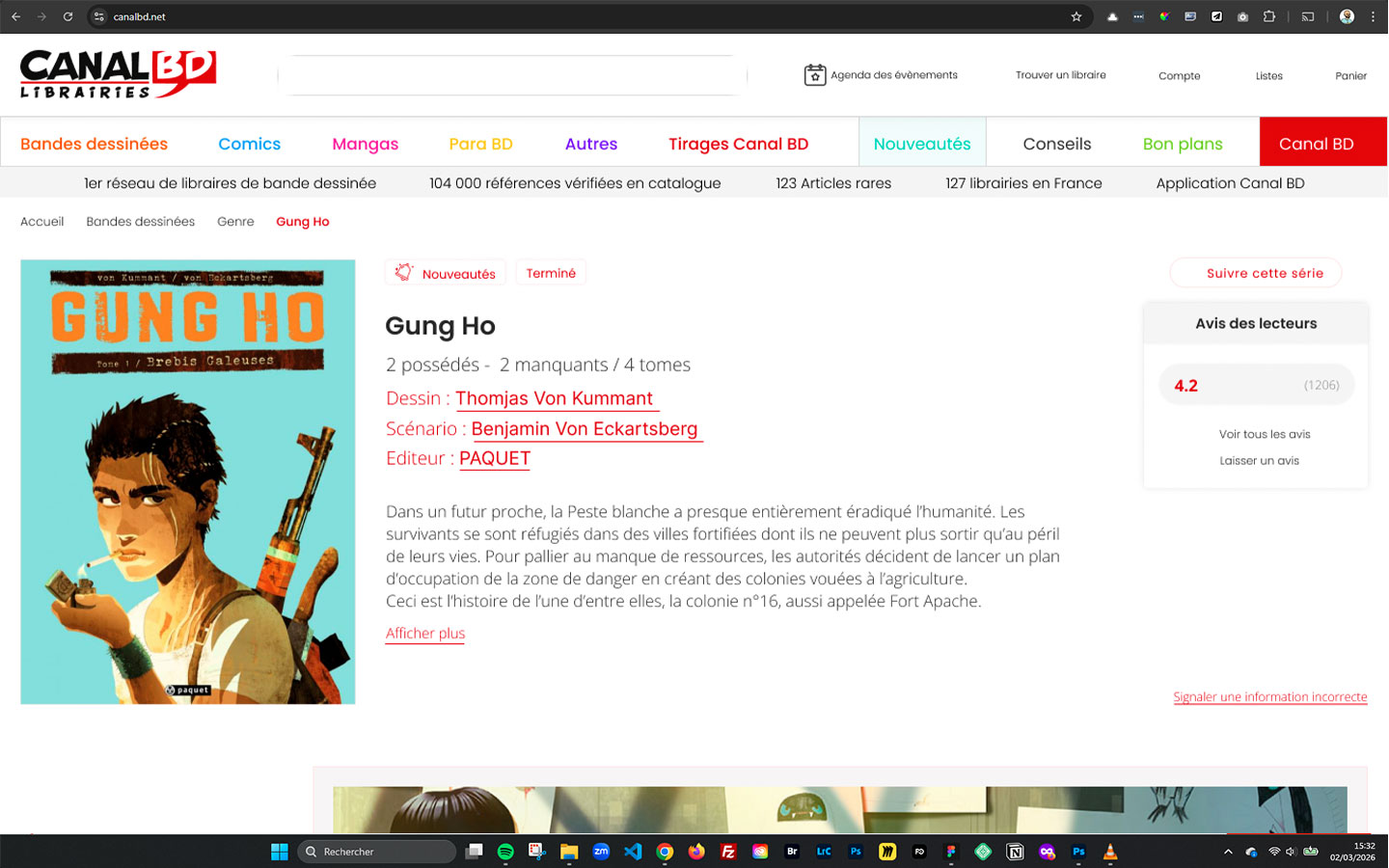Expand the description with Afficher plus
Screen dimensions: 1389x868
[x=424, y=634]
